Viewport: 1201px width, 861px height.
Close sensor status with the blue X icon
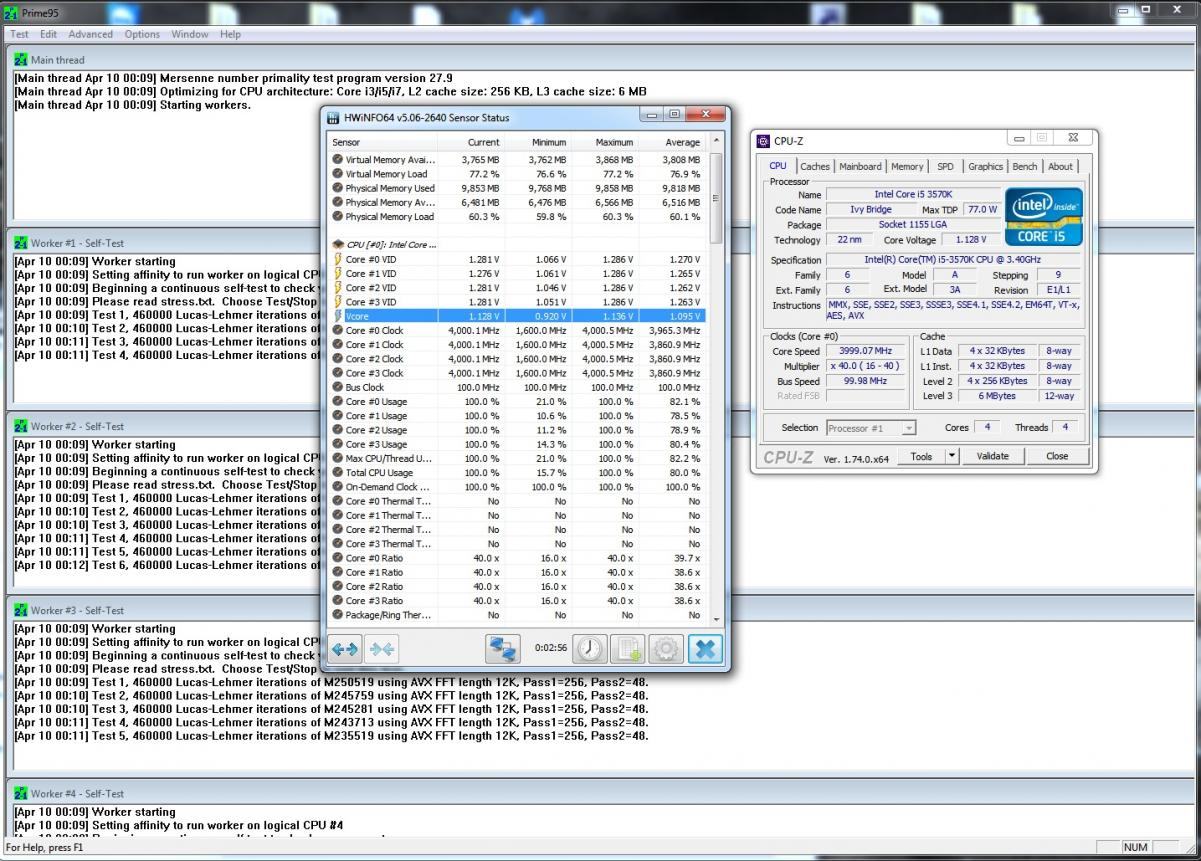pyautogui.click(x=704, y=649)
